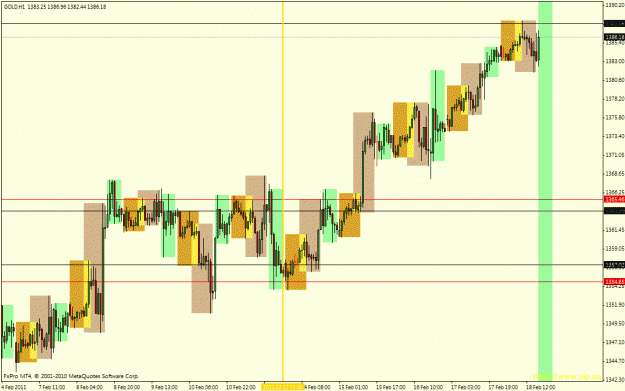This screenshot has height=391, width=625.
Task: Click the 1351.90 price scale value
Action: click(615, 305)
